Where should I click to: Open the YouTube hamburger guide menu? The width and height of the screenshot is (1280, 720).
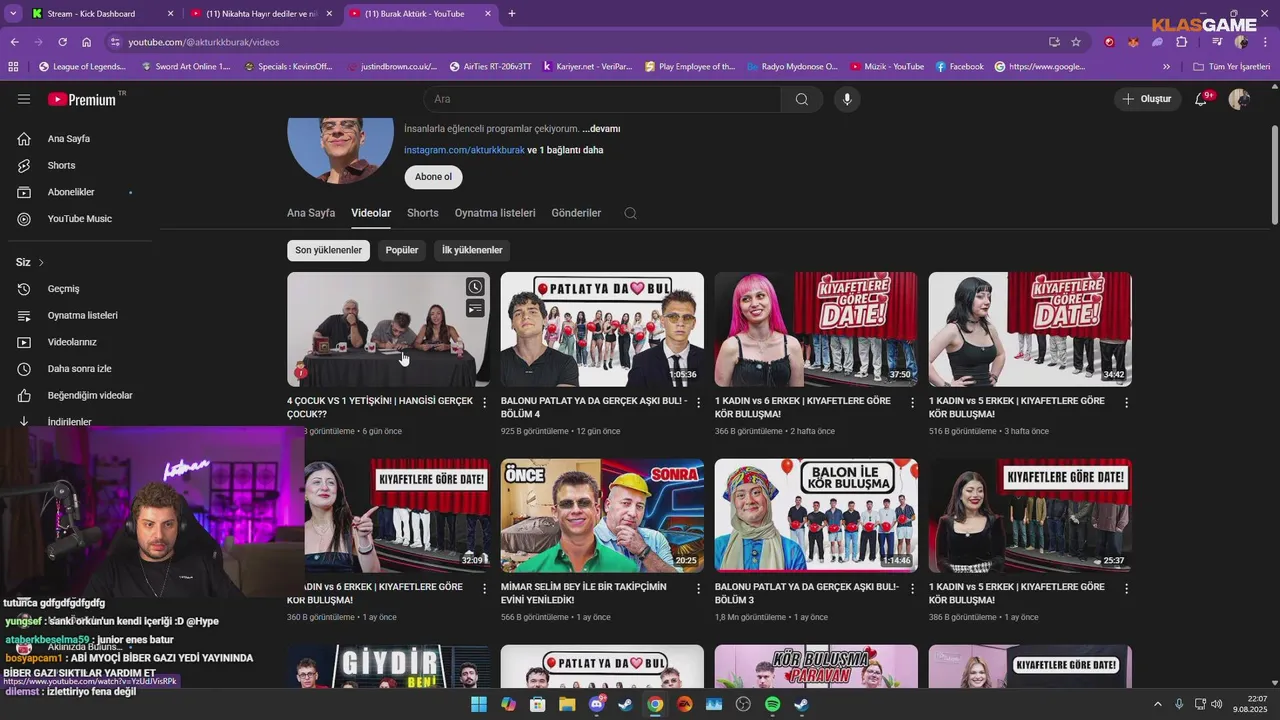pyautogui.click(x=24, y=99)
